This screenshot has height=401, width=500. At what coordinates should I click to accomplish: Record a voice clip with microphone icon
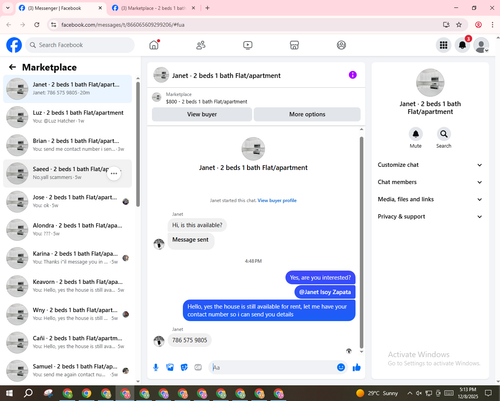[156, 367]
